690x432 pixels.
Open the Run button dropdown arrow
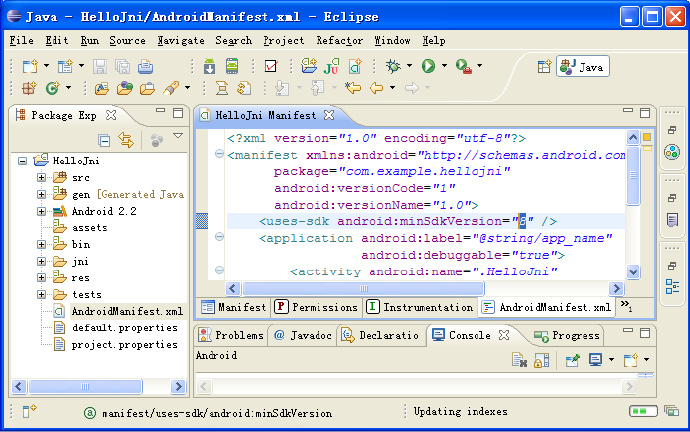[444, 66]
